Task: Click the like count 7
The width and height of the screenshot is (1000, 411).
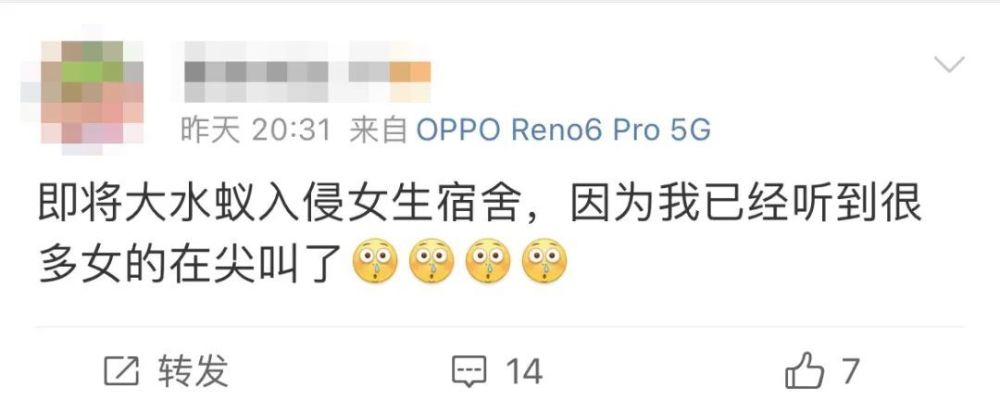Action: point(849,371)
